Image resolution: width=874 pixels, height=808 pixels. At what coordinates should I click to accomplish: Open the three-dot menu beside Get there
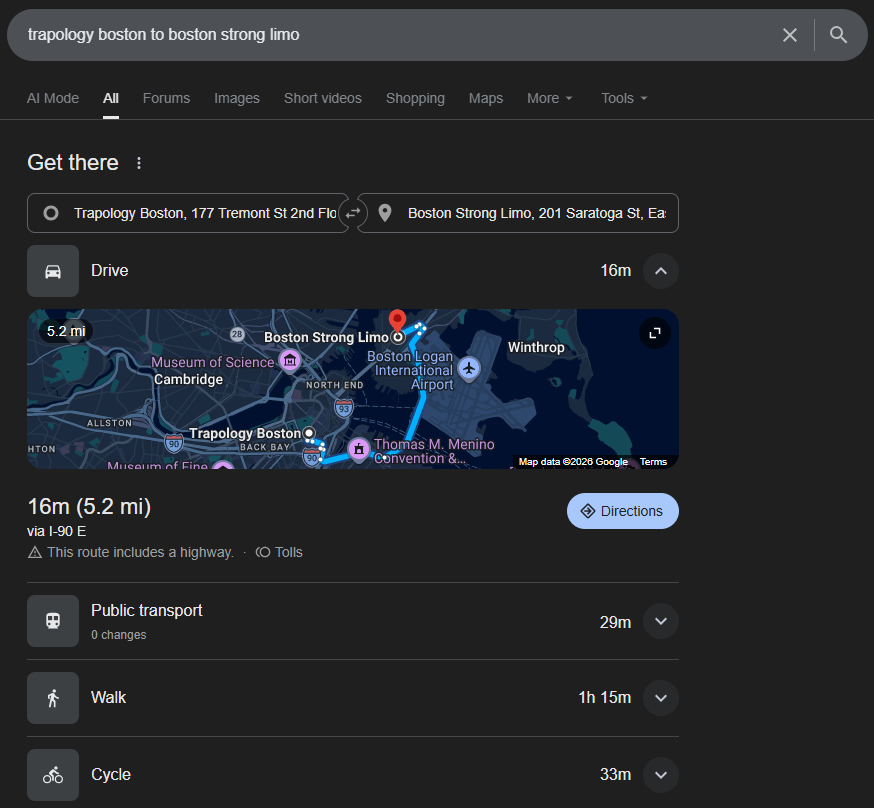point(139,163)
